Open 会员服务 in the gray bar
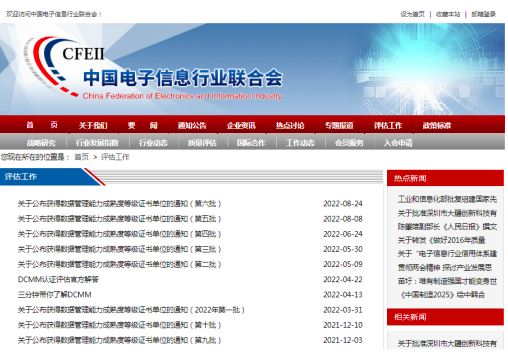Viewport: 508px width, 360px height. click(x=349, y=143)
